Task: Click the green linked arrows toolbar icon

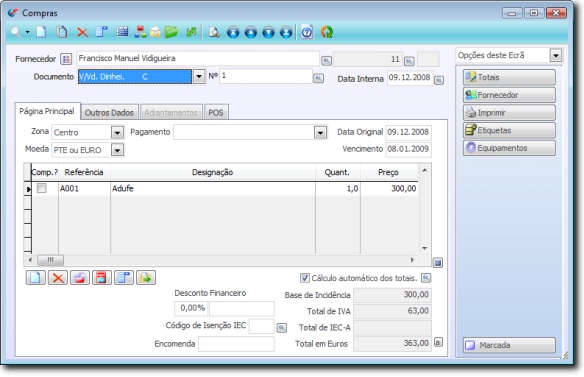Action: coord(191,32)
